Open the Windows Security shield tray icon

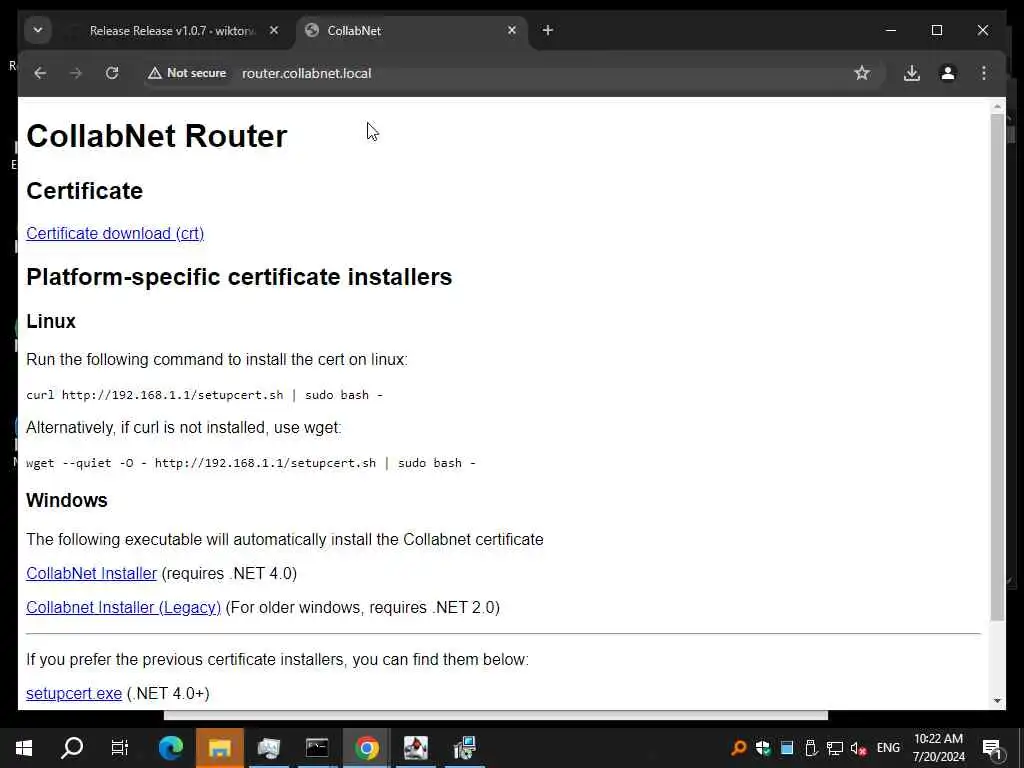763,748
